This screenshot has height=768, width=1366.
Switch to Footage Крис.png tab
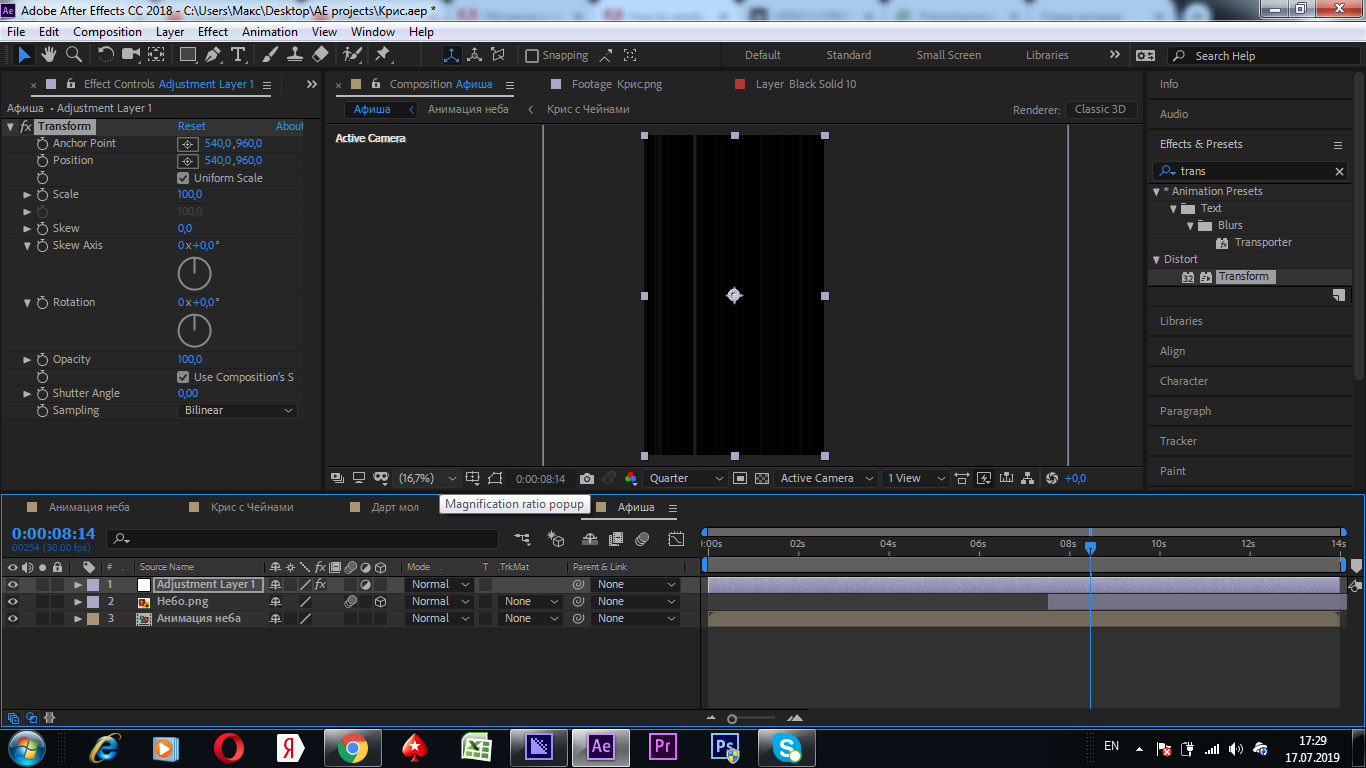pos(616,84)
